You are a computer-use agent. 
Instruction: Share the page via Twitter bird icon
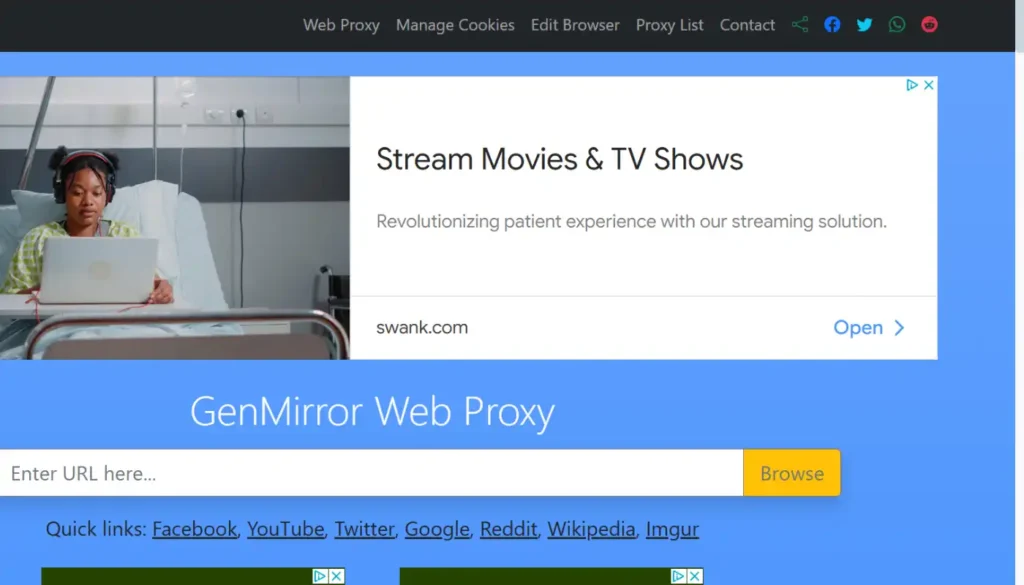(865, 25)
